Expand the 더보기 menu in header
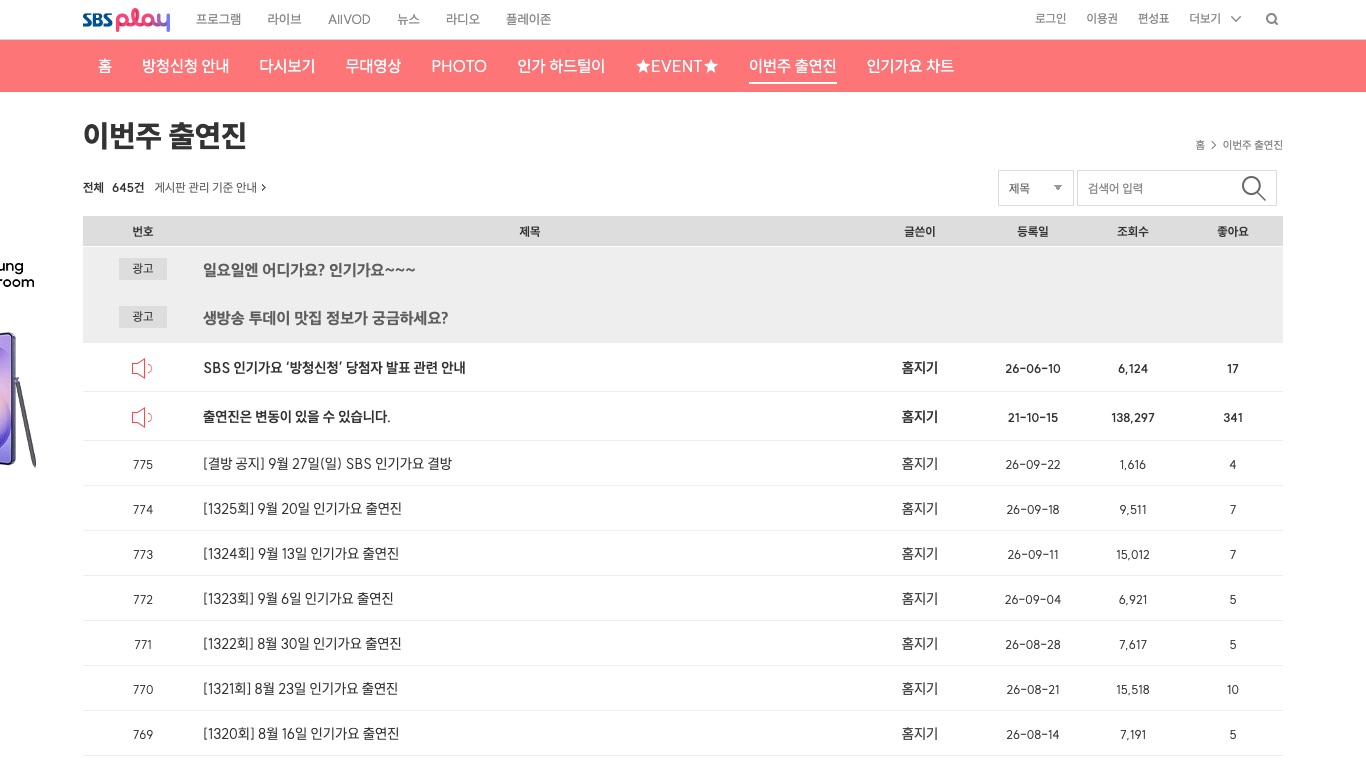The height and width of the screenshot is (768, 1366). pyautogui.click(x=1215, y=19)
